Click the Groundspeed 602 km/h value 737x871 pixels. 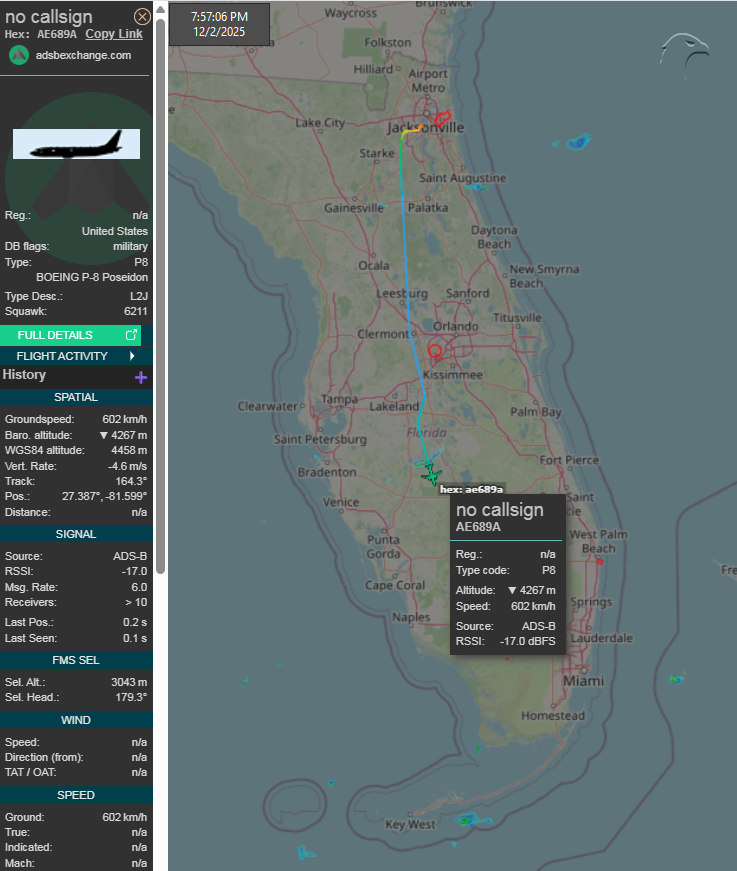point(124,419)
